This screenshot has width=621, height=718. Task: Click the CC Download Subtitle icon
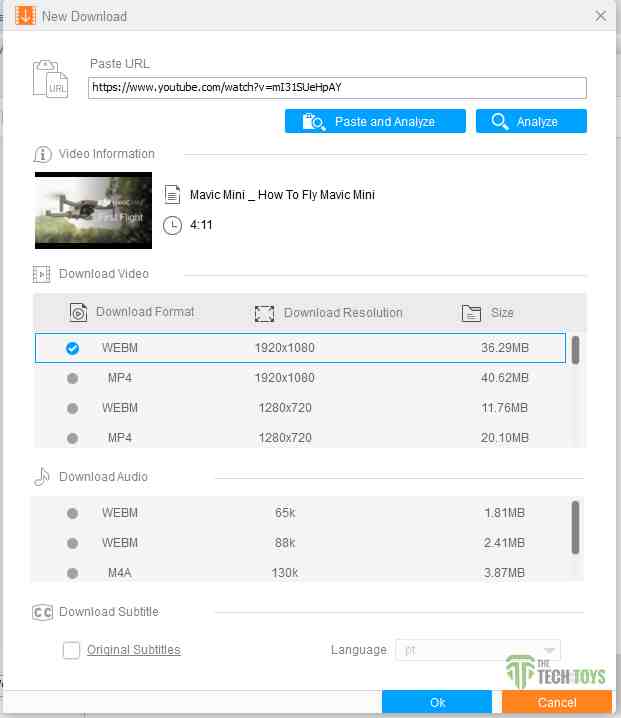pyautogui.click(x=43, y=612)
